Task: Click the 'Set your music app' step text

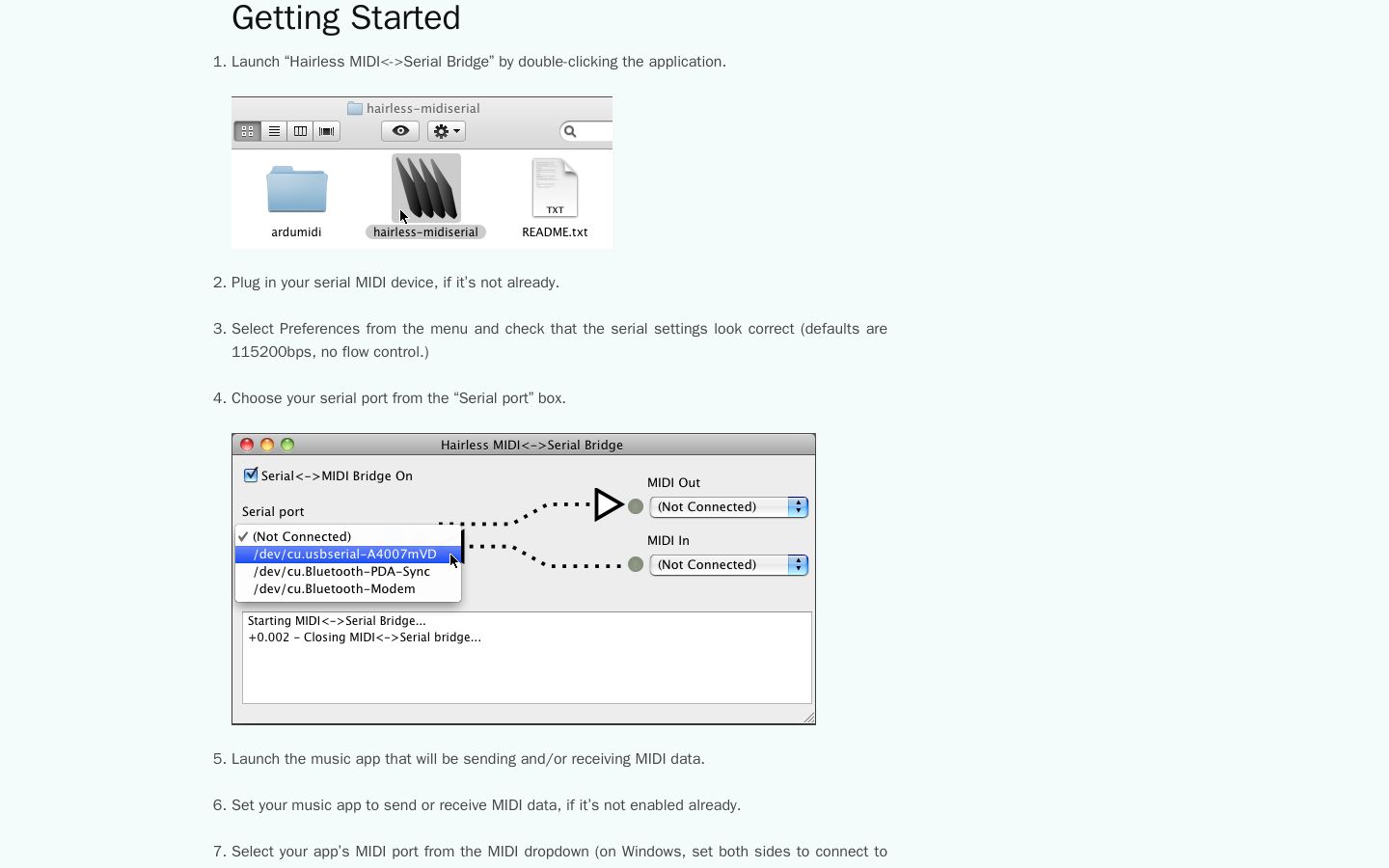Action: coord(486,805)
